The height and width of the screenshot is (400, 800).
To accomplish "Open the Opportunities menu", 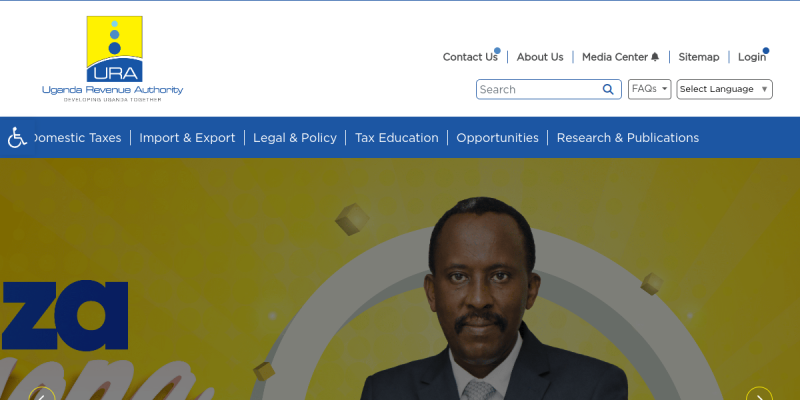I will 497,138.
